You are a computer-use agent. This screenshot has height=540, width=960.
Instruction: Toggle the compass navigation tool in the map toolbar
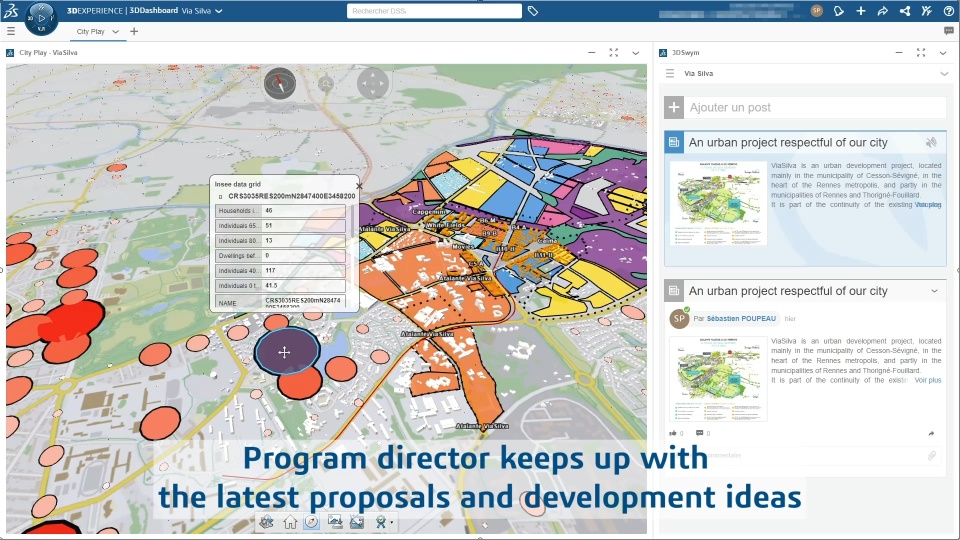pyautogui.click(x=312, y=522)
